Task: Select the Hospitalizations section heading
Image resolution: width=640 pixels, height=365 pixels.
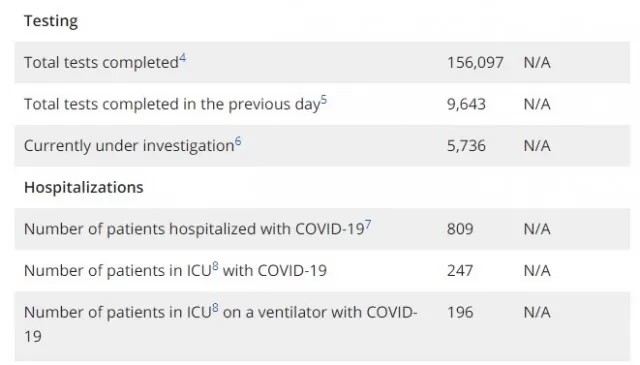Action: 84,187
